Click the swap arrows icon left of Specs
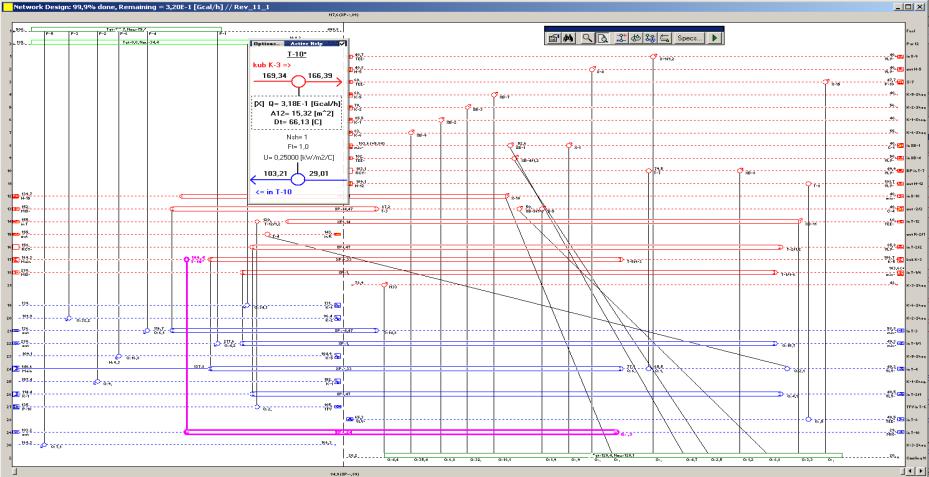Image resolution: width=929 pixels, height=477 pixels. pos(664,37)
